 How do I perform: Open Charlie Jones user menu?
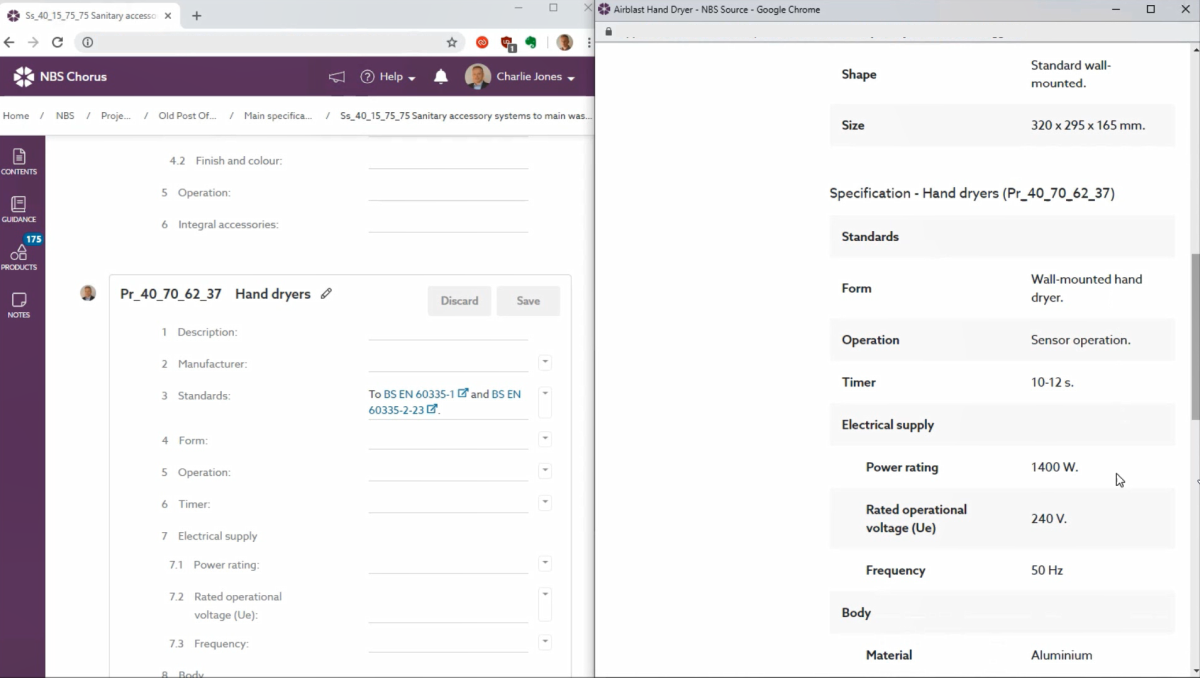[534, 77]
